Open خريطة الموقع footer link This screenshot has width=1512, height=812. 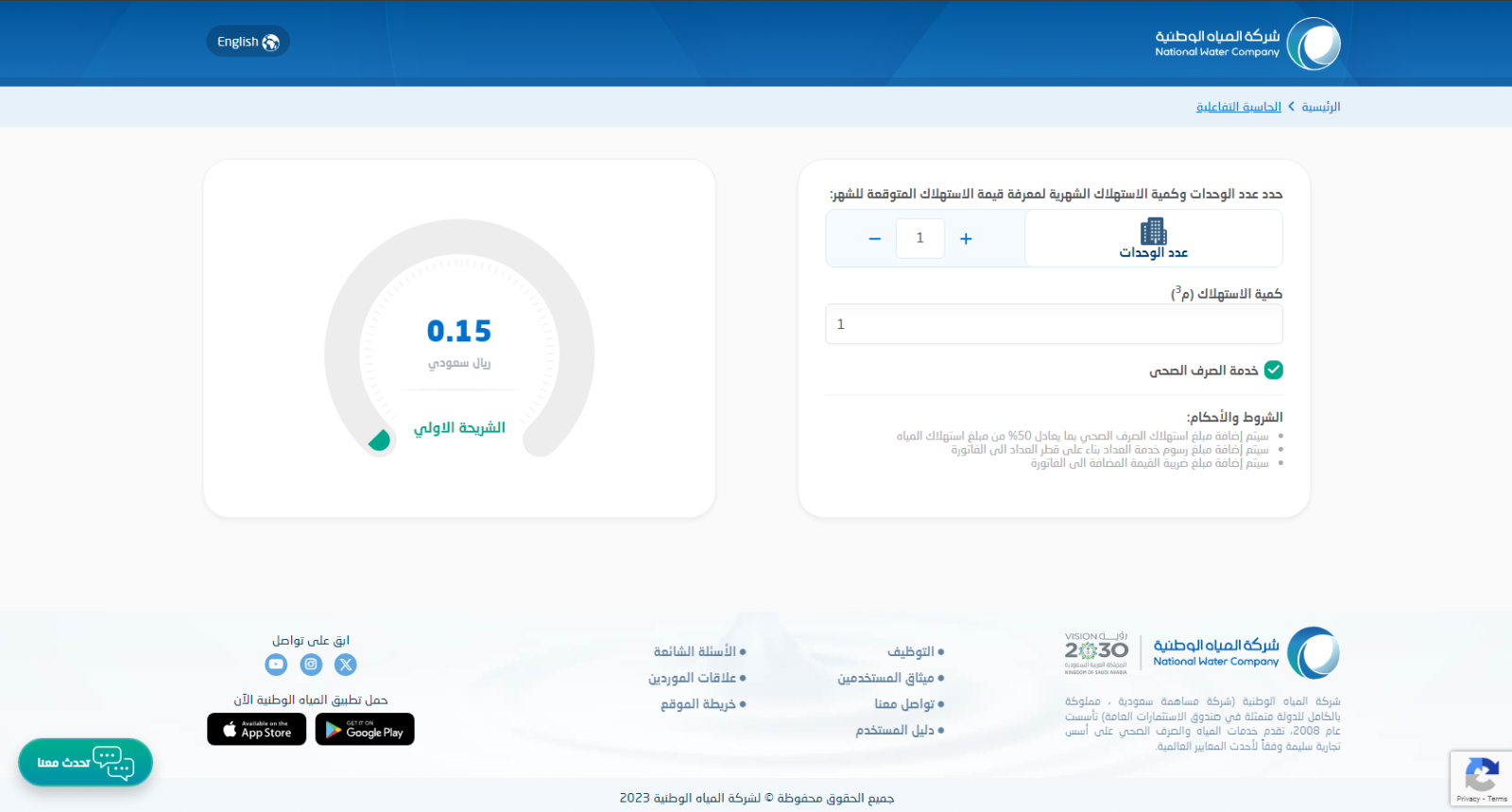(x=698, y=704)
